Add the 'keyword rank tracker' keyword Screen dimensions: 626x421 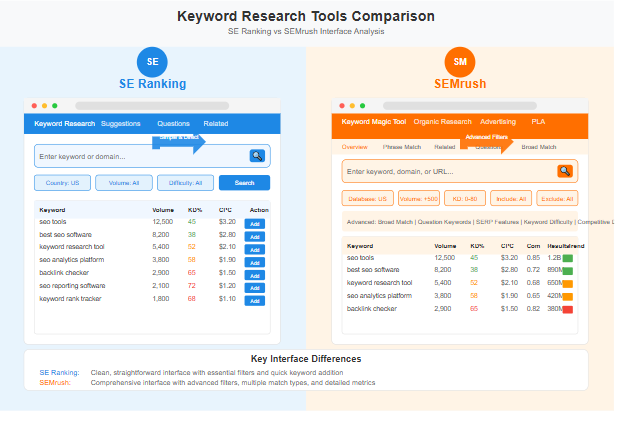point(255,301)
